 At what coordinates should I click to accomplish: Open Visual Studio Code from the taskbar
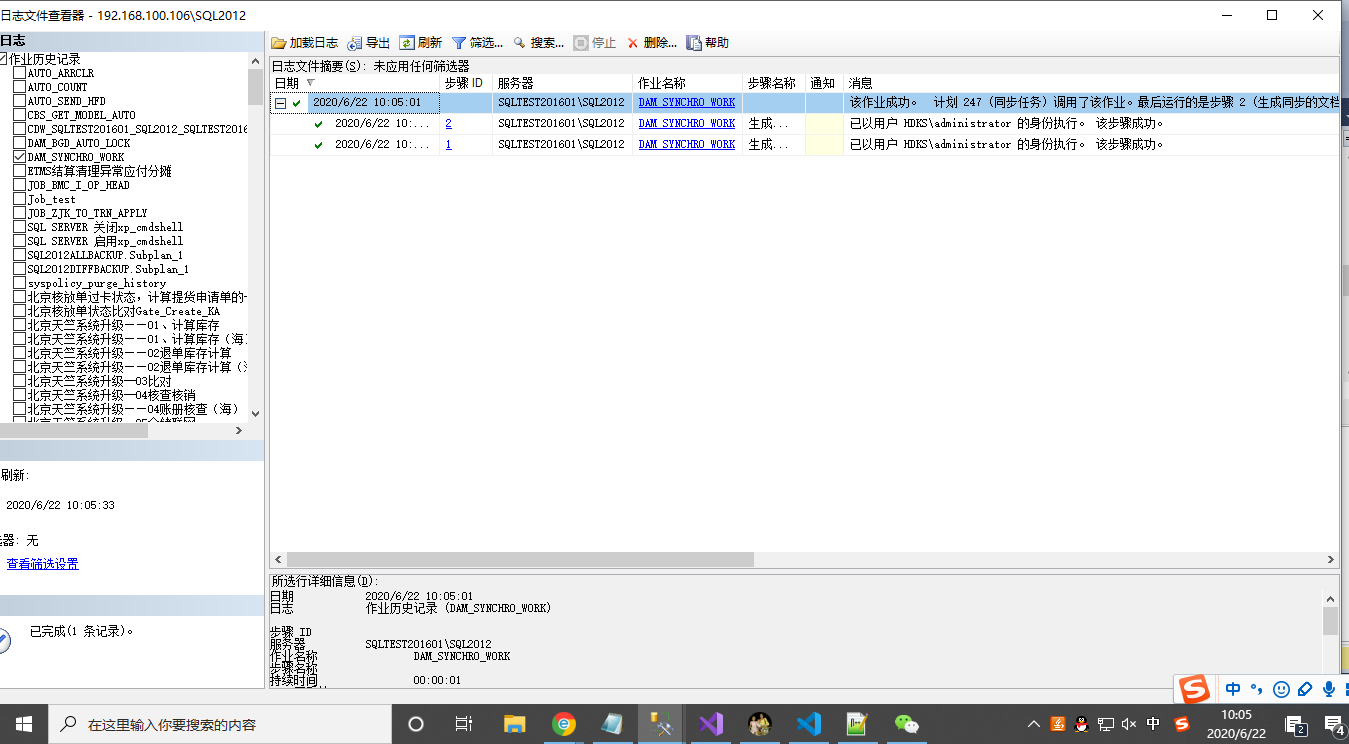point(809,724)
